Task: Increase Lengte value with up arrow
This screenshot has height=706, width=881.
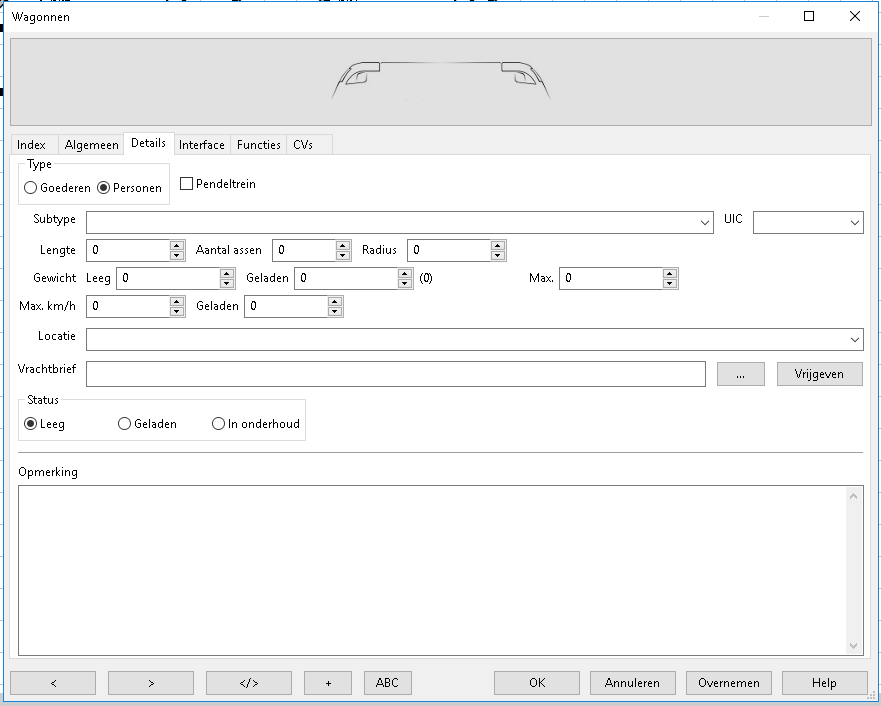Action: pos(177,245)
